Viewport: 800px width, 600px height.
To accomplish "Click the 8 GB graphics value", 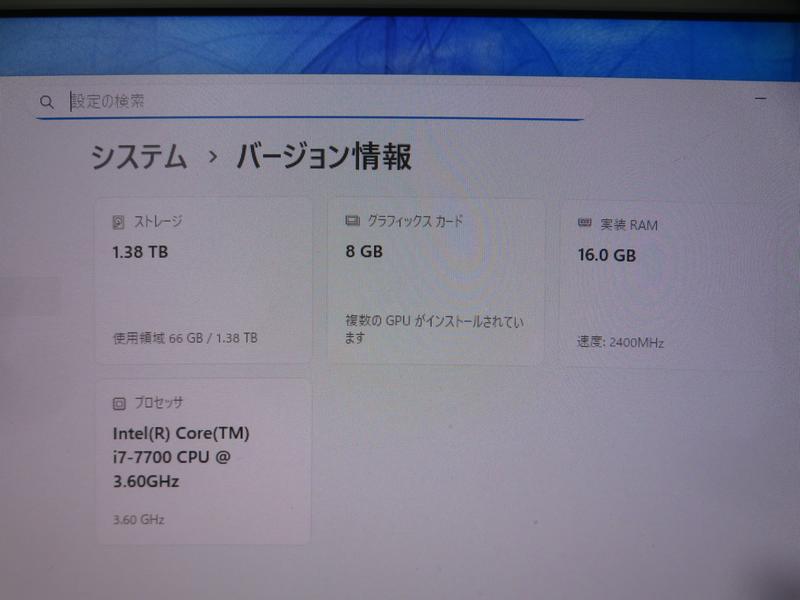I will tap(364, 252).
